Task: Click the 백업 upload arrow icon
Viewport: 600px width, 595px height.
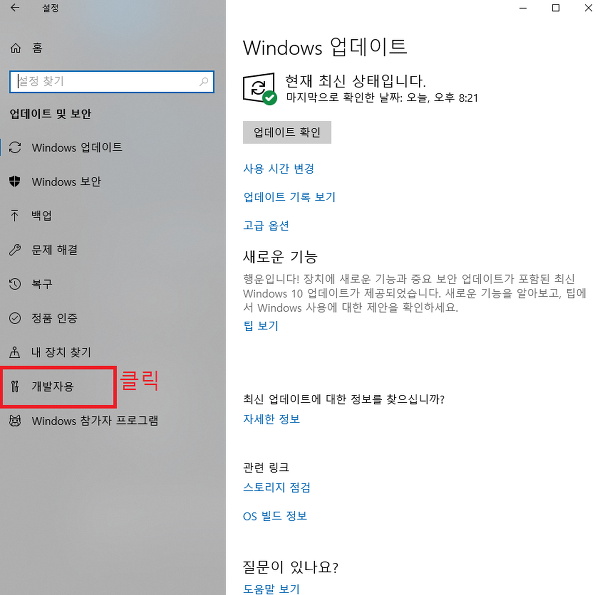Action: 15,215
